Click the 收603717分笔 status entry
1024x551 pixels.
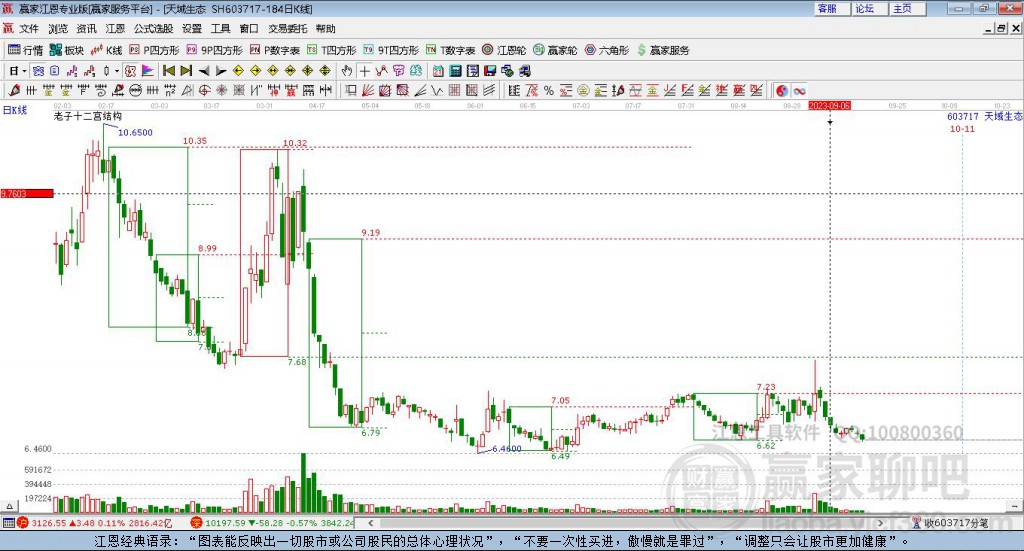click(x=951, y=523)
